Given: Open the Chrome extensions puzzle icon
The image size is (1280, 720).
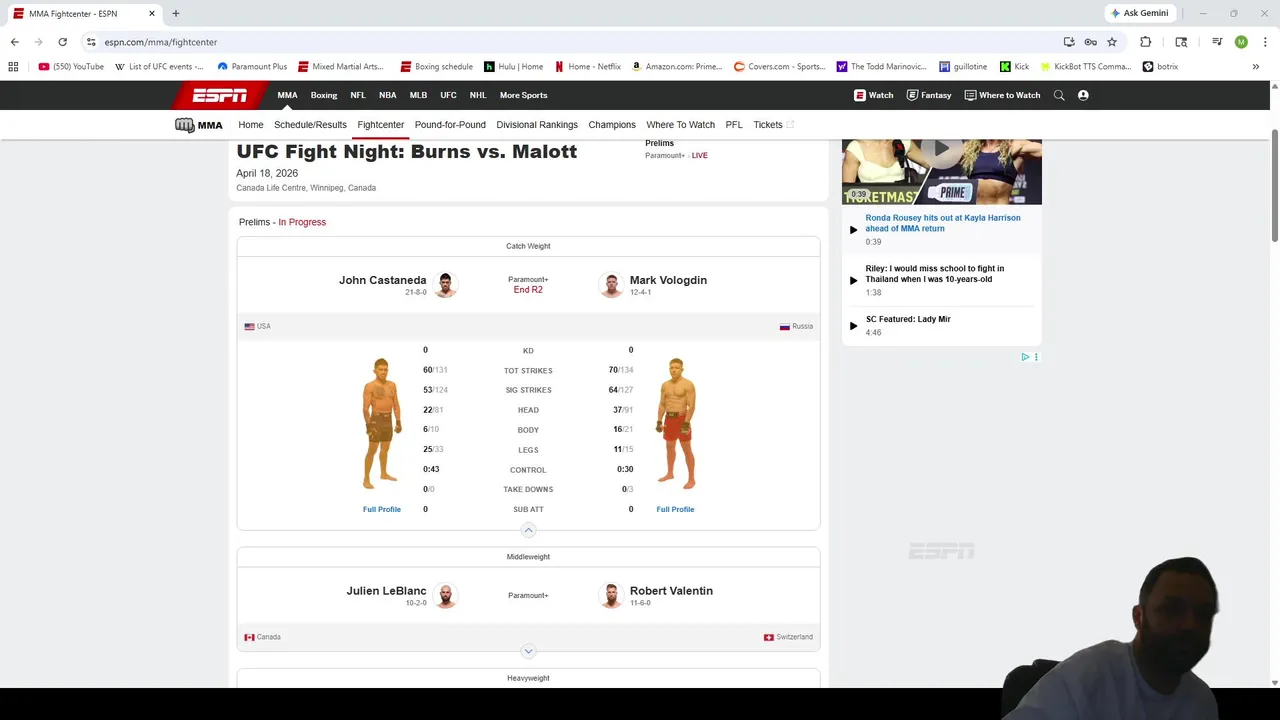Looking at the screenshot, I should [1146, 42].
